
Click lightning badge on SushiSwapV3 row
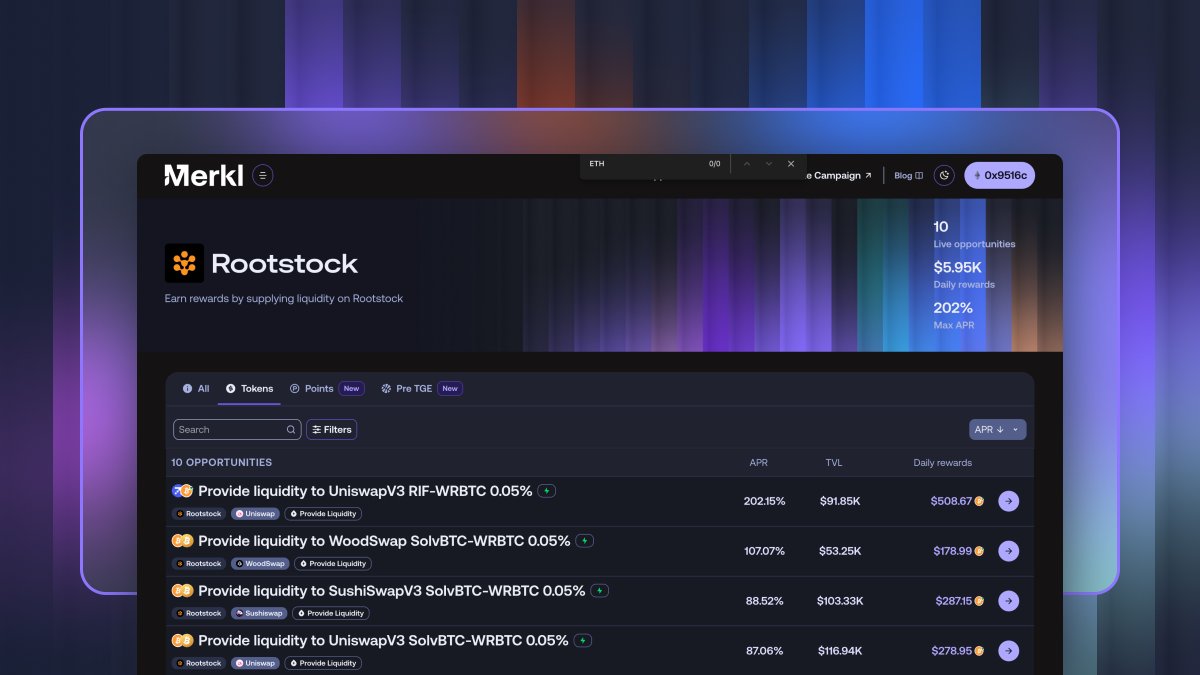[x=600, y=591]
